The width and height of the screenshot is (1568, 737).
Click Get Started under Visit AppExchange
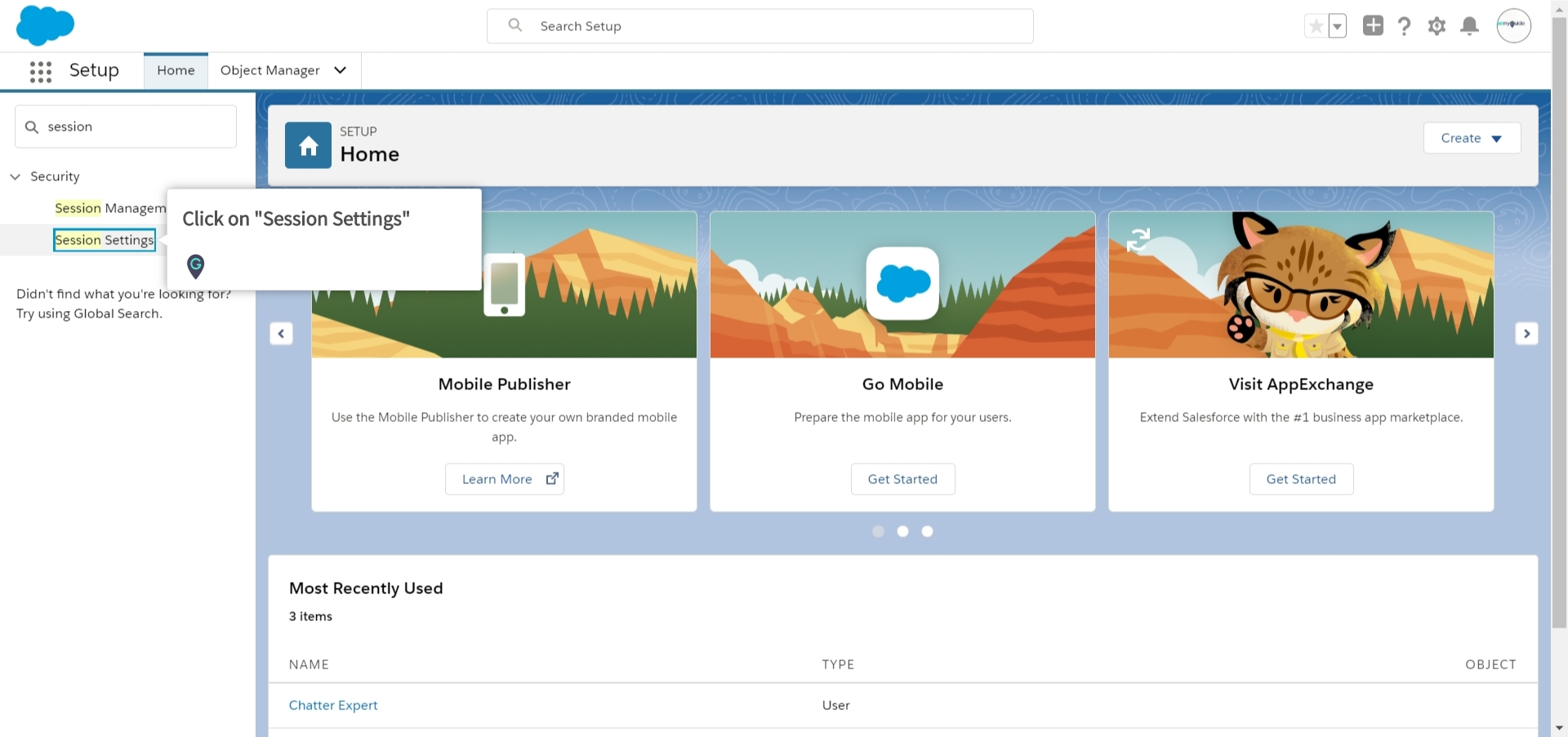(1301, 479)
